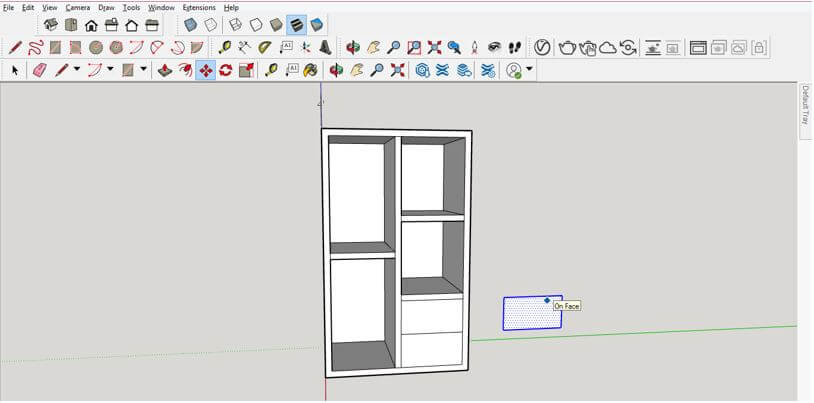Expand the account sign-in dropdown arrow

click(529, 69)
